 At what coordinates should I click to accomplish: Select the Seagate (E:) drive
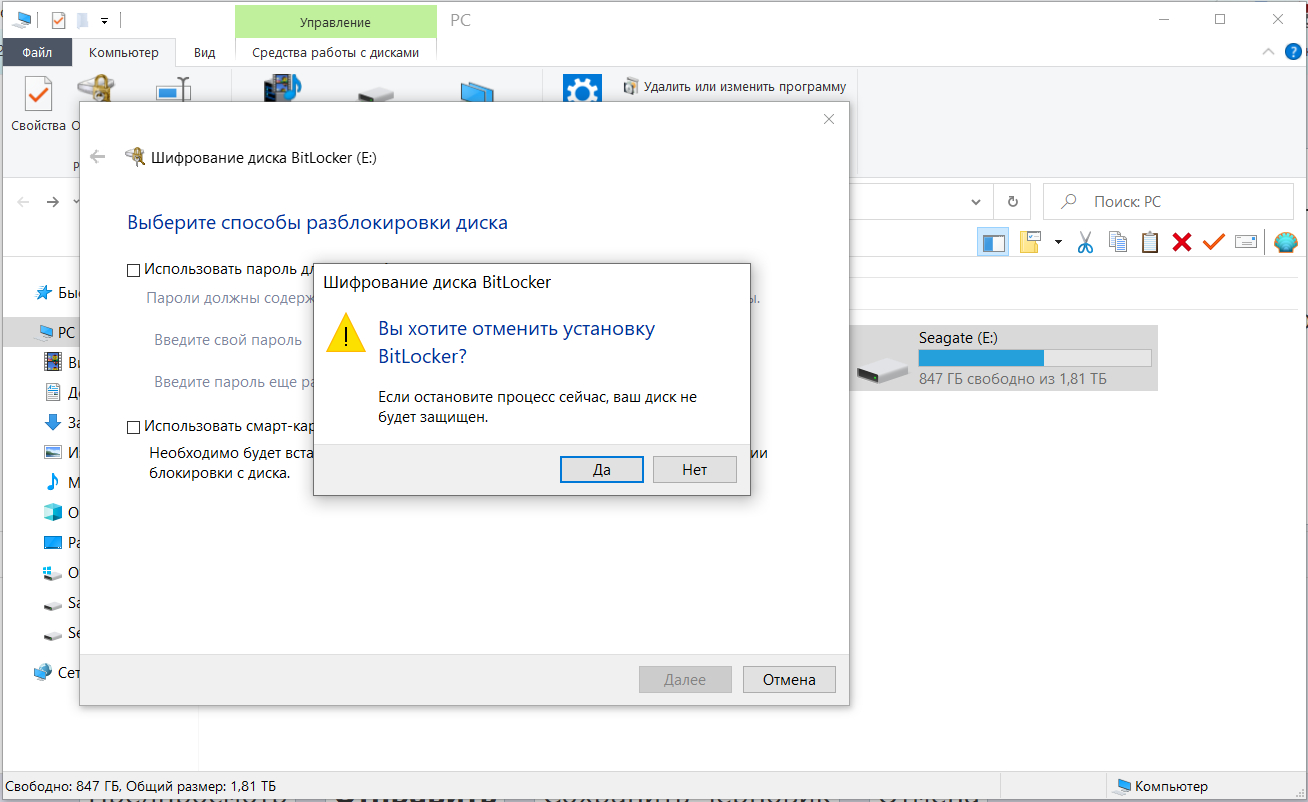point(1003,358)
